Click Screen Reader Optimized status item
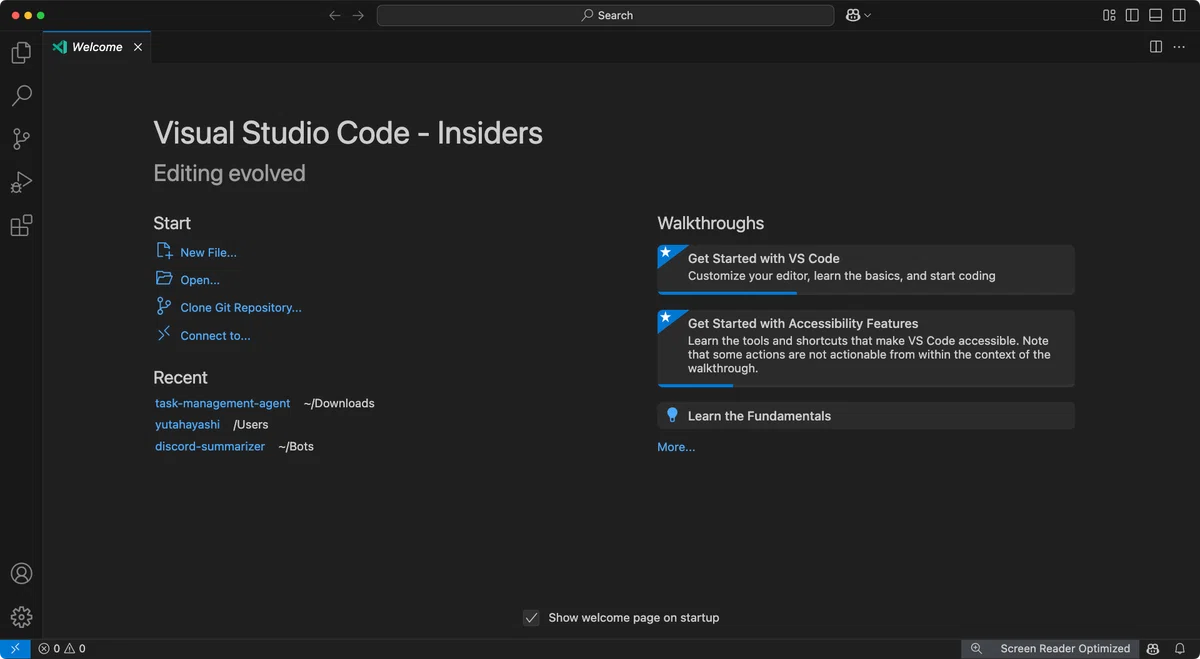Screen dimensions: 1200x659 pos(1065,649)
